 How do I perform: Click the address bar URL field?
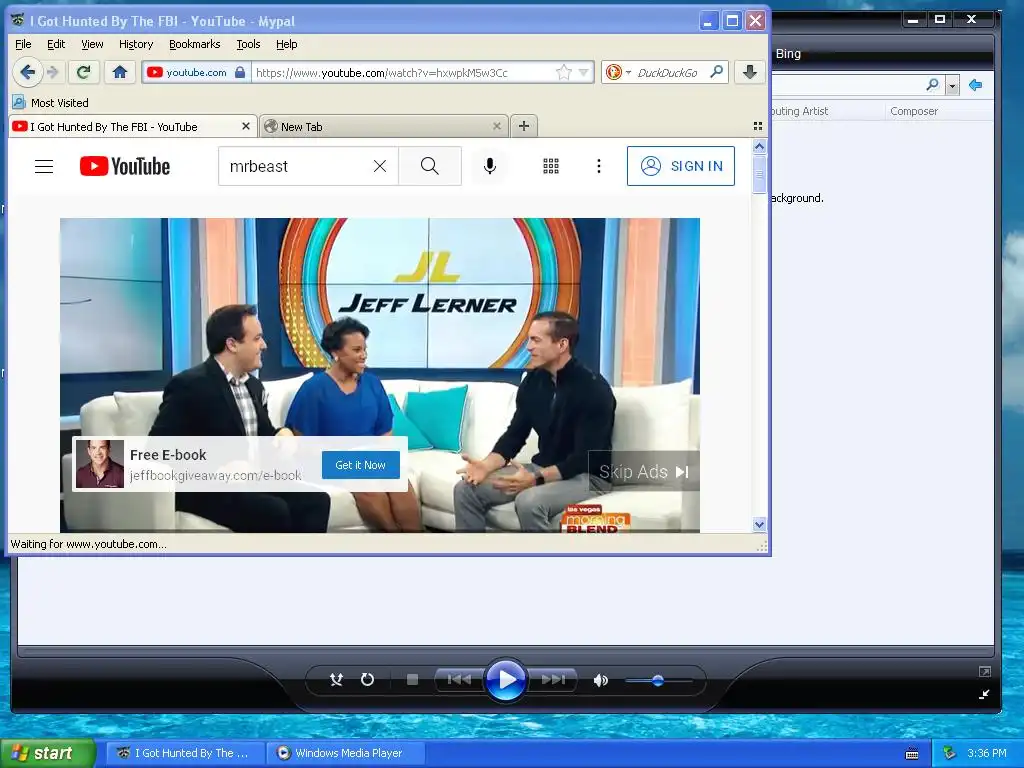402,72
